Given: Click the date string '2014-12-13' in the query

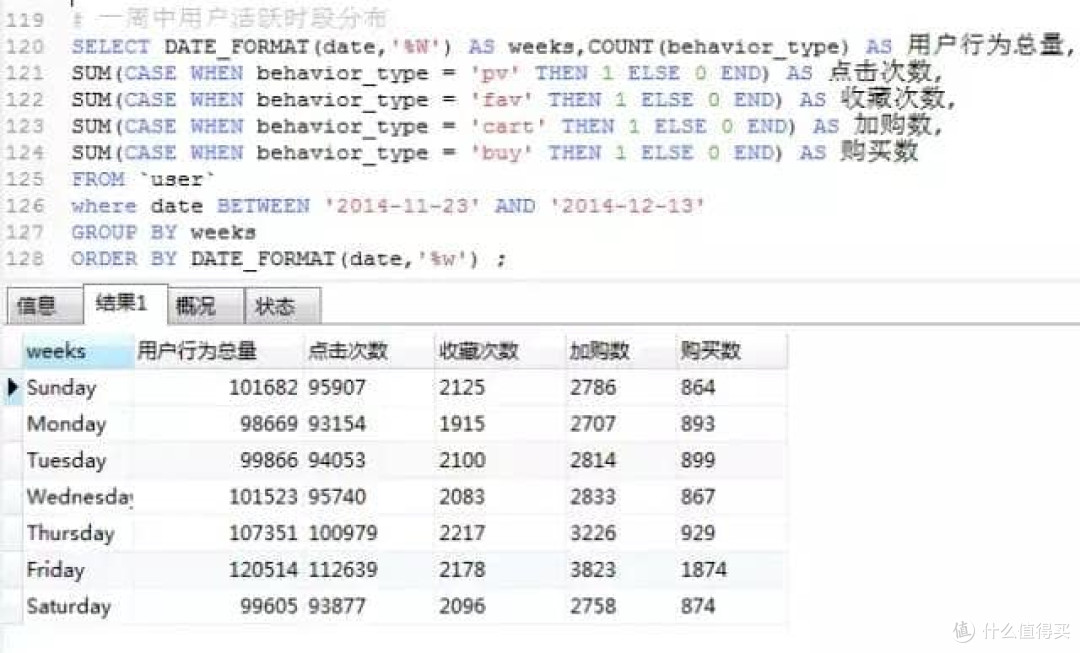Looking at the screenshot, I should click(x=627, y=206).
